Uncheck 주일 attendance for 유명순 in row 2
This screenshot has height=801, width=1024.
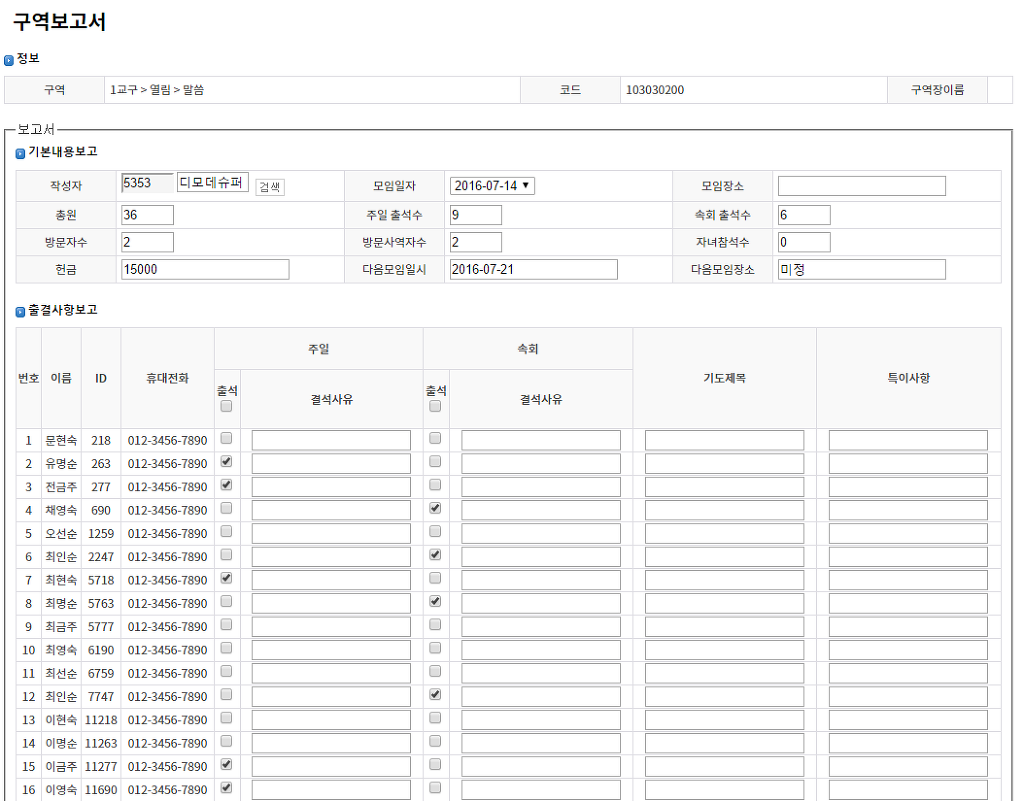pyautogui.click(x=226, y=462)
